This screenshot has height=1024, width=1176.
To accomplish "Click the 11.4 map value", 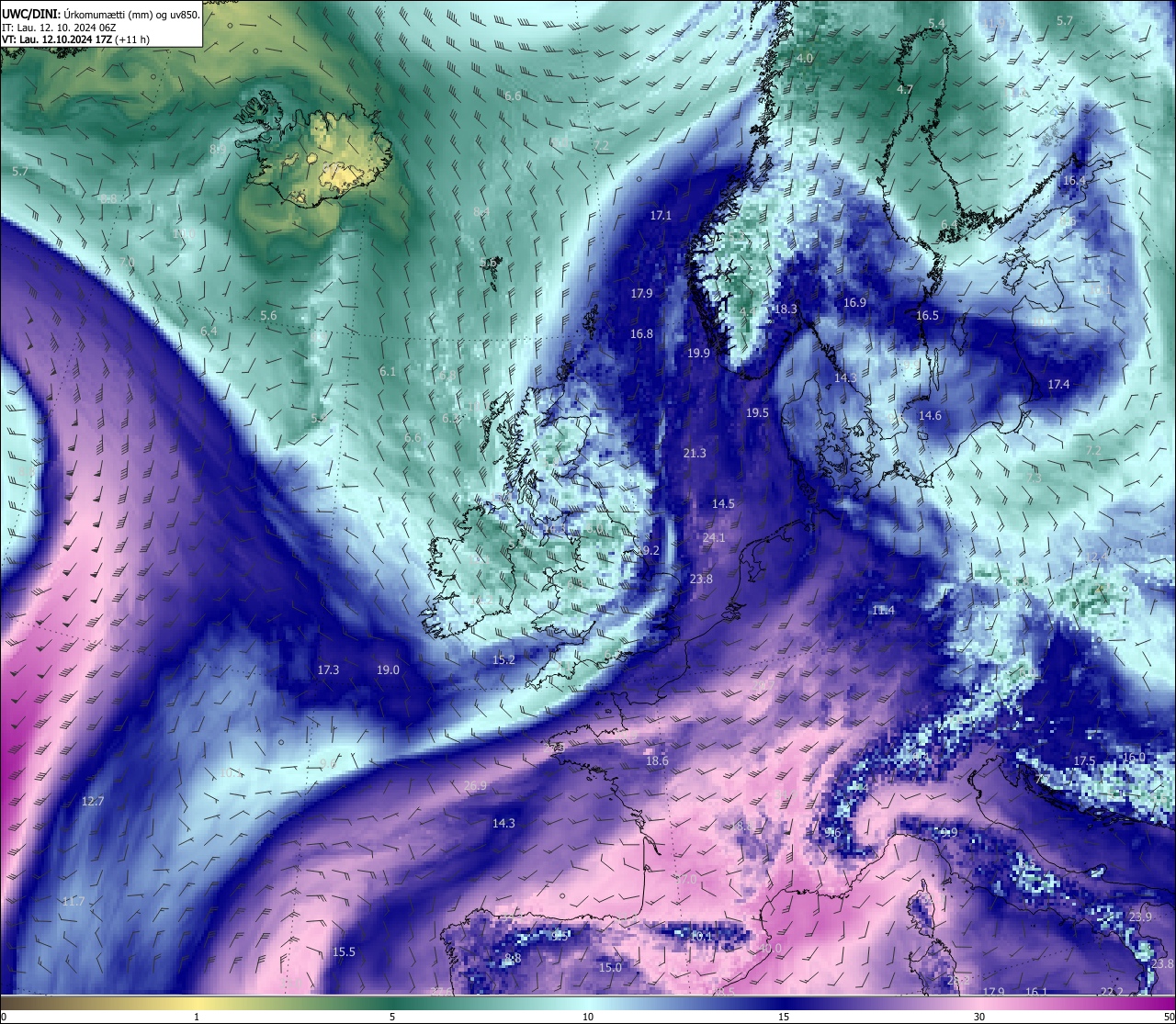I will (x=883, y=610).
